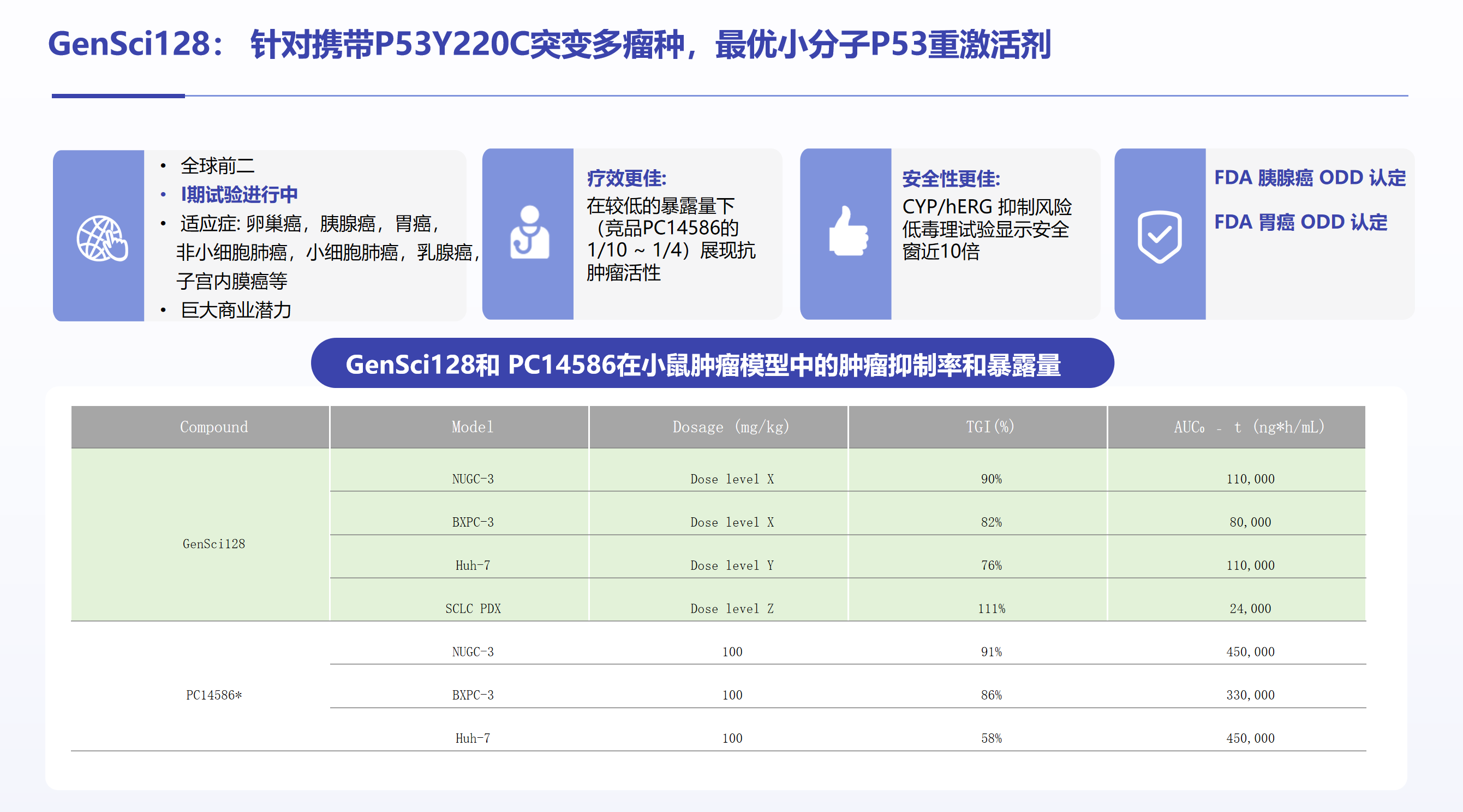The height and width of the screenshot is (812, 1463).
Task: Click the heading 安全性更佳:
Action: coord(951,179)
